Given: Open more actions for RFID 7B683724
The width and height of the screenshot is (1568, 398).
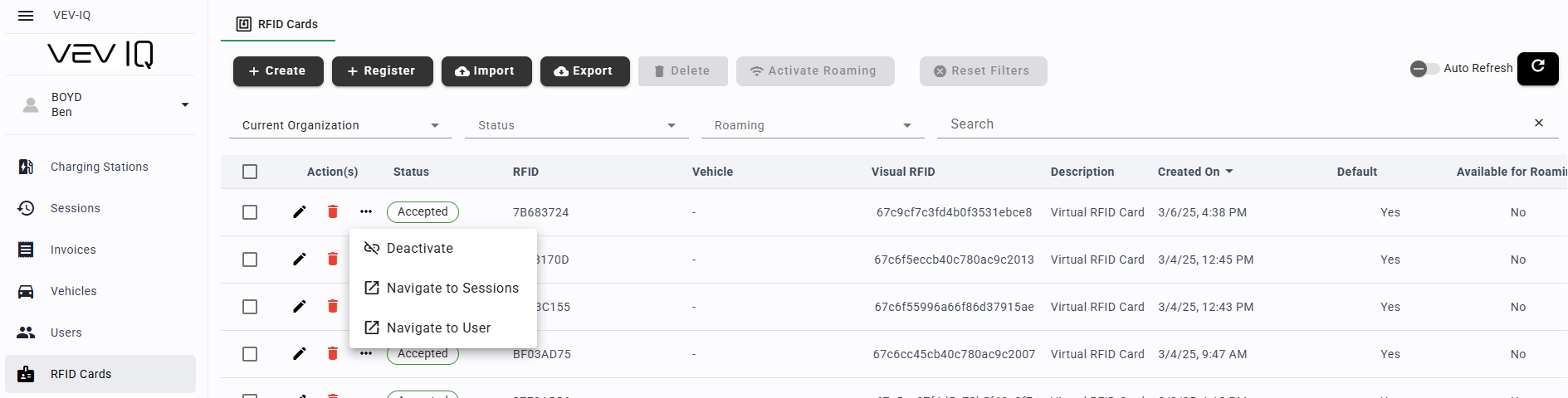Looking at the screenshot, I should (366, 212).
